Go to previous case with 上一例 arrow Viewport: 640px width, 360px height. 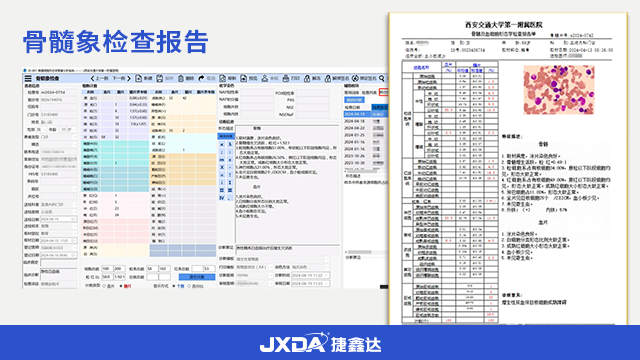(93, 78)
